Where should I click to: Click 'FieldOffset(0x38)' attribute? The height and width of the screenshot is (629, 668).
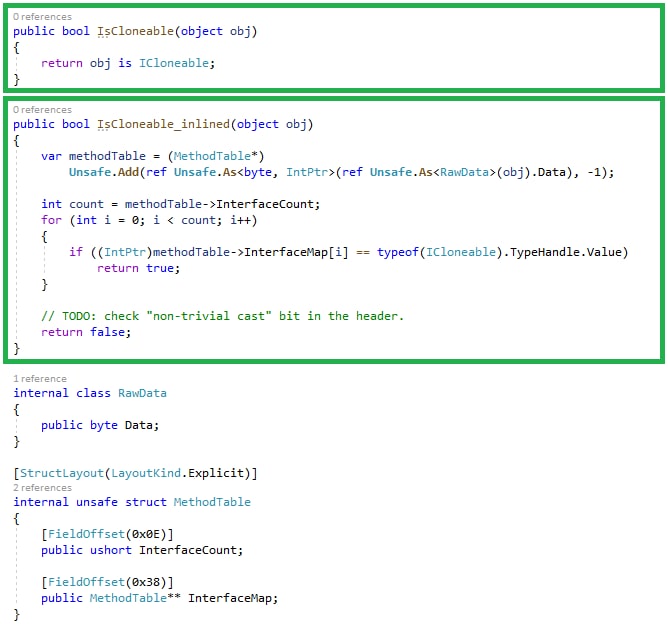coord(107,582)
